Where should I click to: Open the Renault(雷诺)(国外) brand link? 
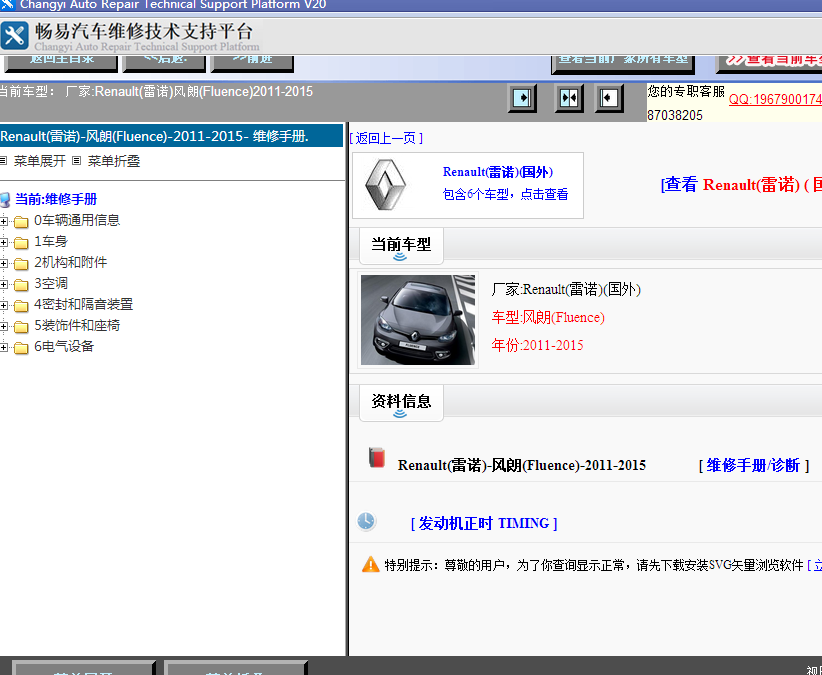click(x=497, y=172)
